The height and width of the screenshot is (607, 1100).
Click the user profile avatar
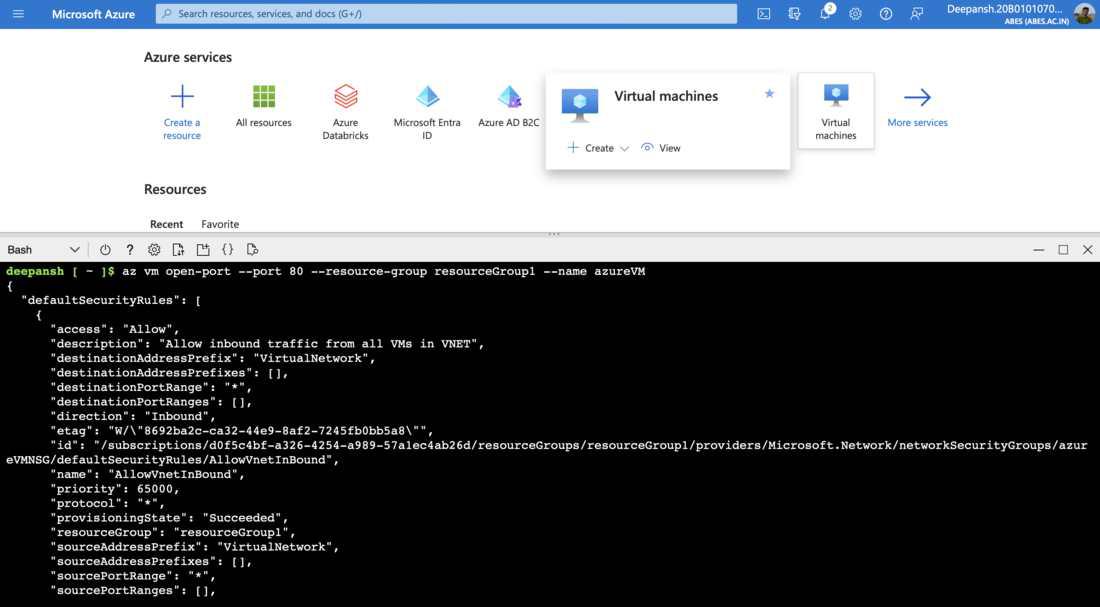coord(1084,13)
